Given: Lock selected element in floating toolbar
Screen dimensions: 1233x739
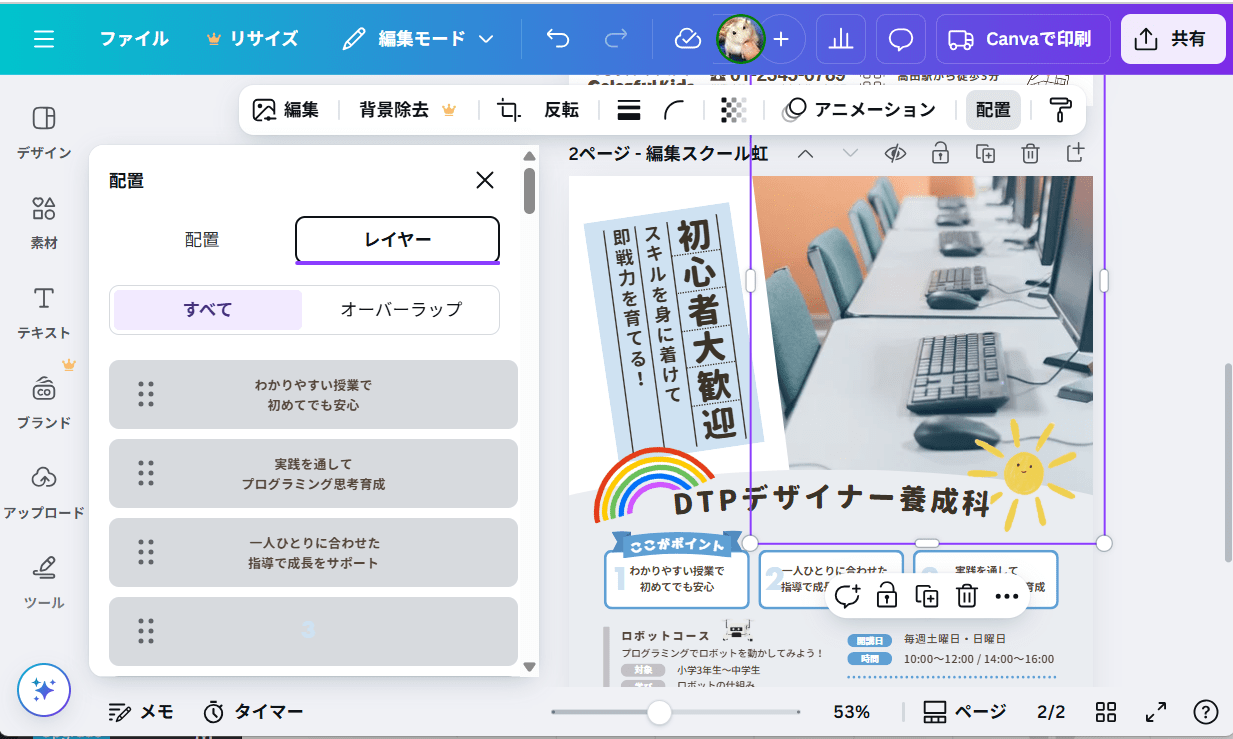Looking at the screenshot, I should pos(887,596).
